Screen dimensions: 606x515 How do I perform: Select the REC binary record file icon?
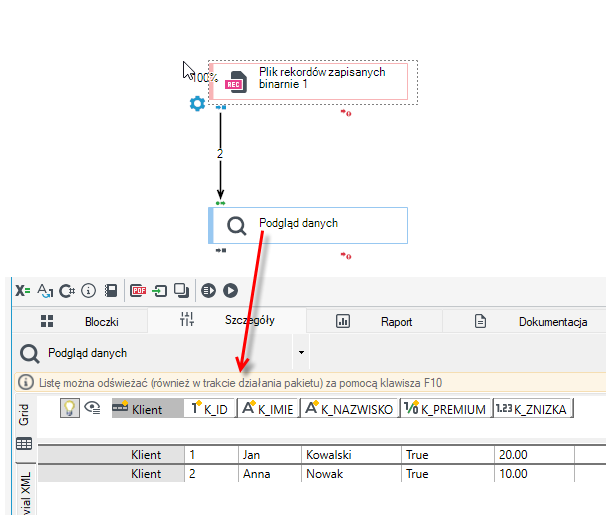[x=236, y=82]
